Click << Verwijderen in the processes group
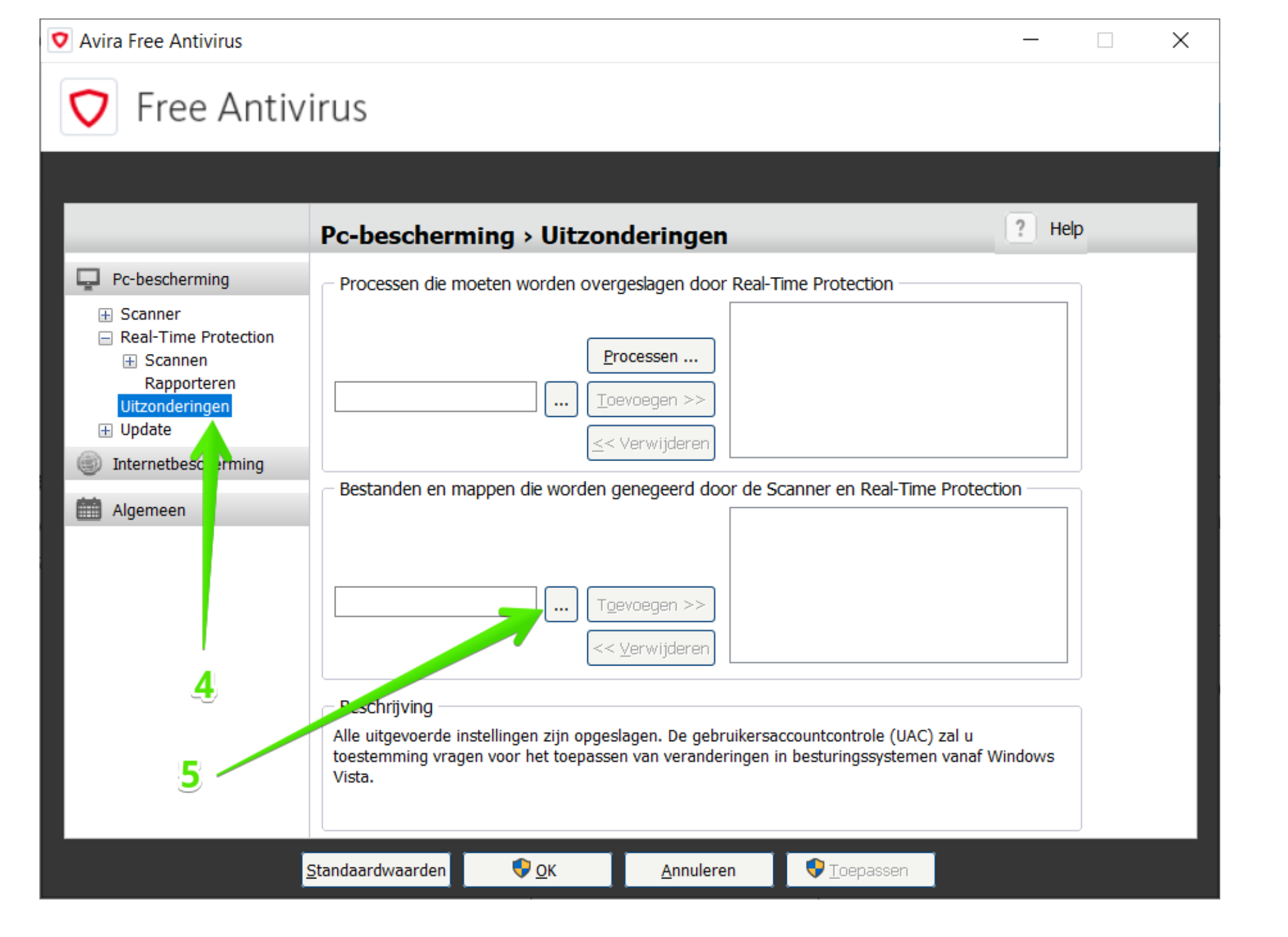The image size is (1288, 937). [x=651, y=443]
